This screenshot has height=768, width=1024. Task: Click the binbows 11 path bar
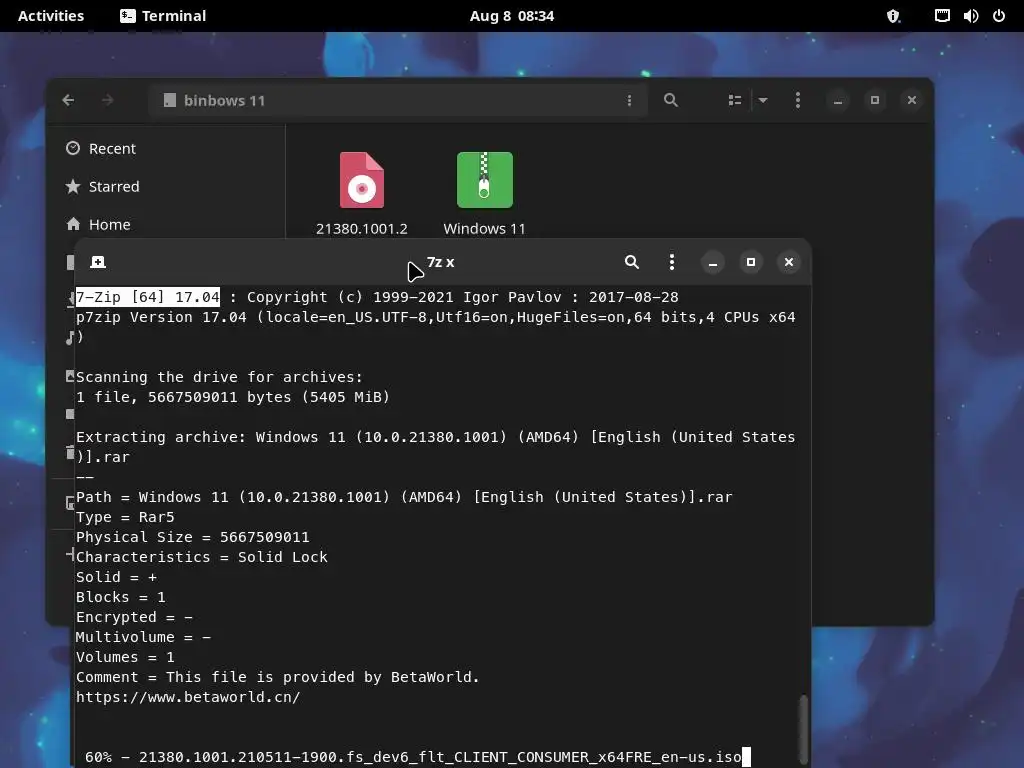(x=398, y=100)
